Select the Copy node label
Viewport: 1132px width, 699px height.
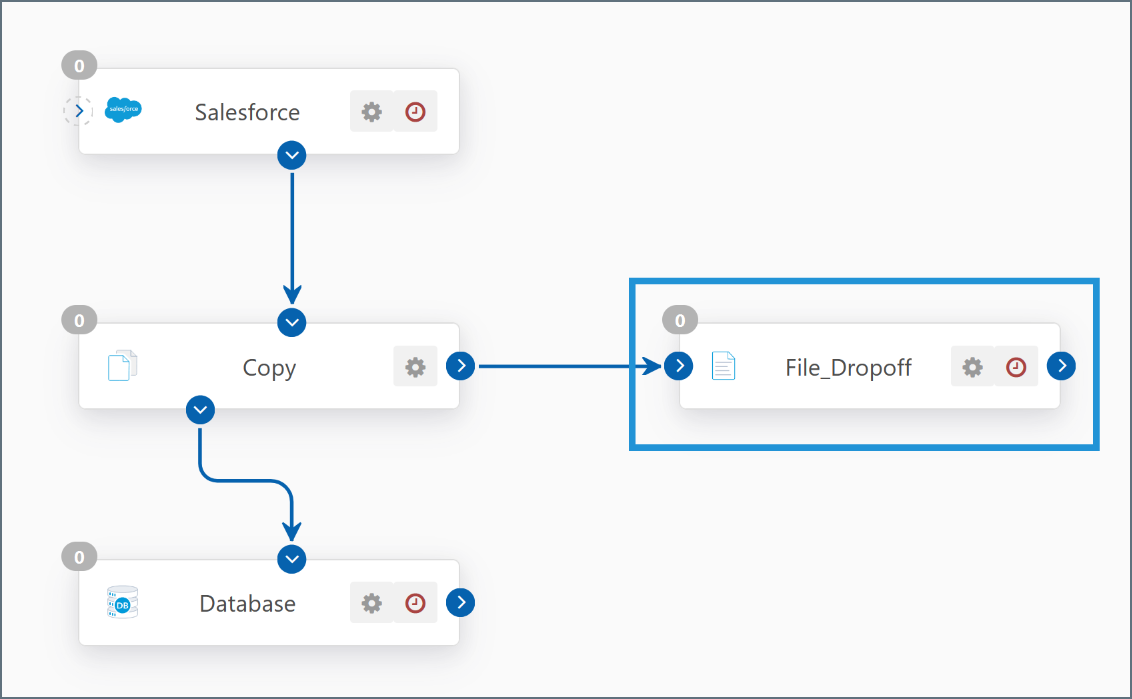269,368
